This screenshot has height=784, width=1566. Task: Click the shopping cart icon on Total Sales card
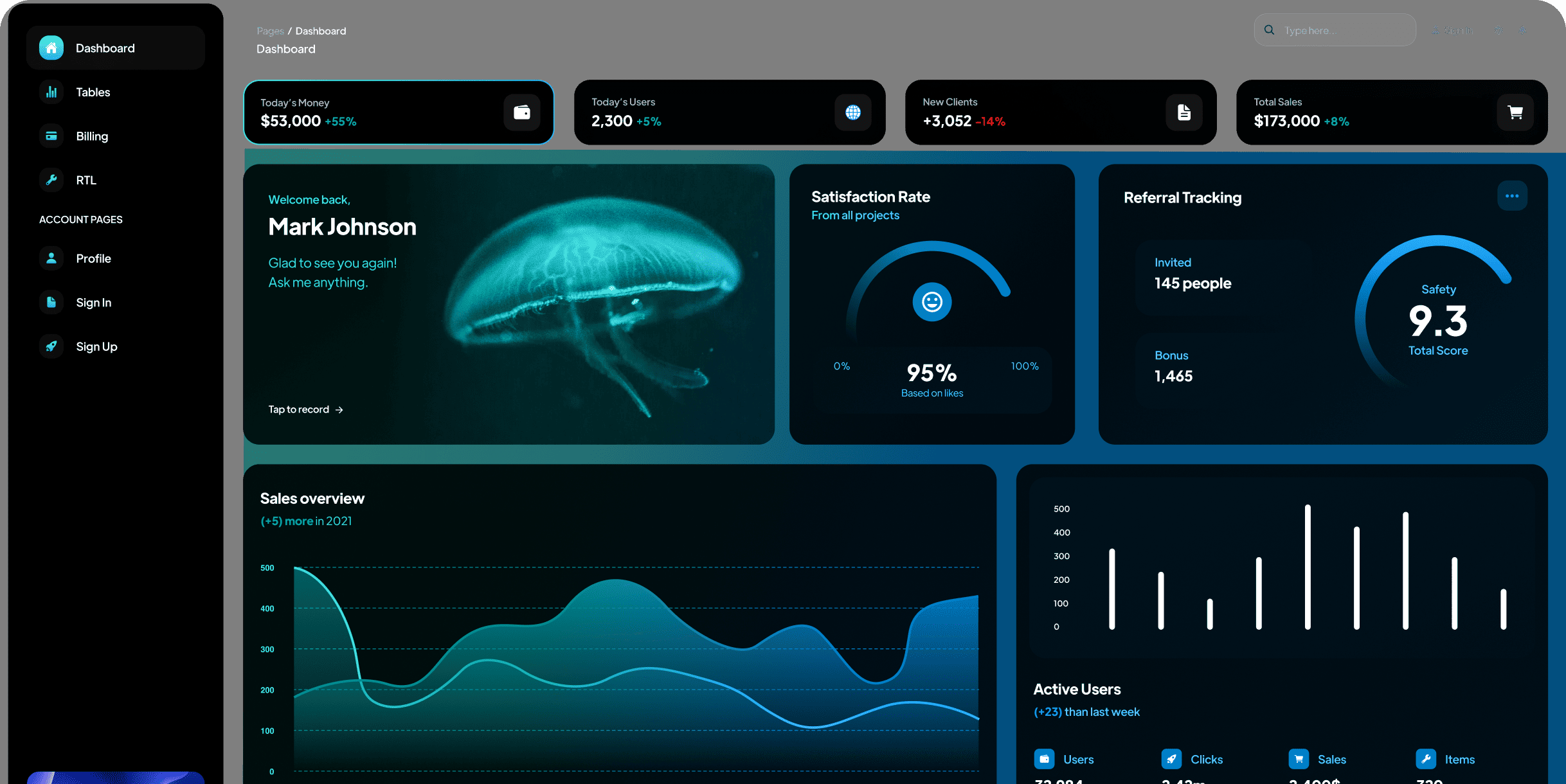(x=1515, y=112)
